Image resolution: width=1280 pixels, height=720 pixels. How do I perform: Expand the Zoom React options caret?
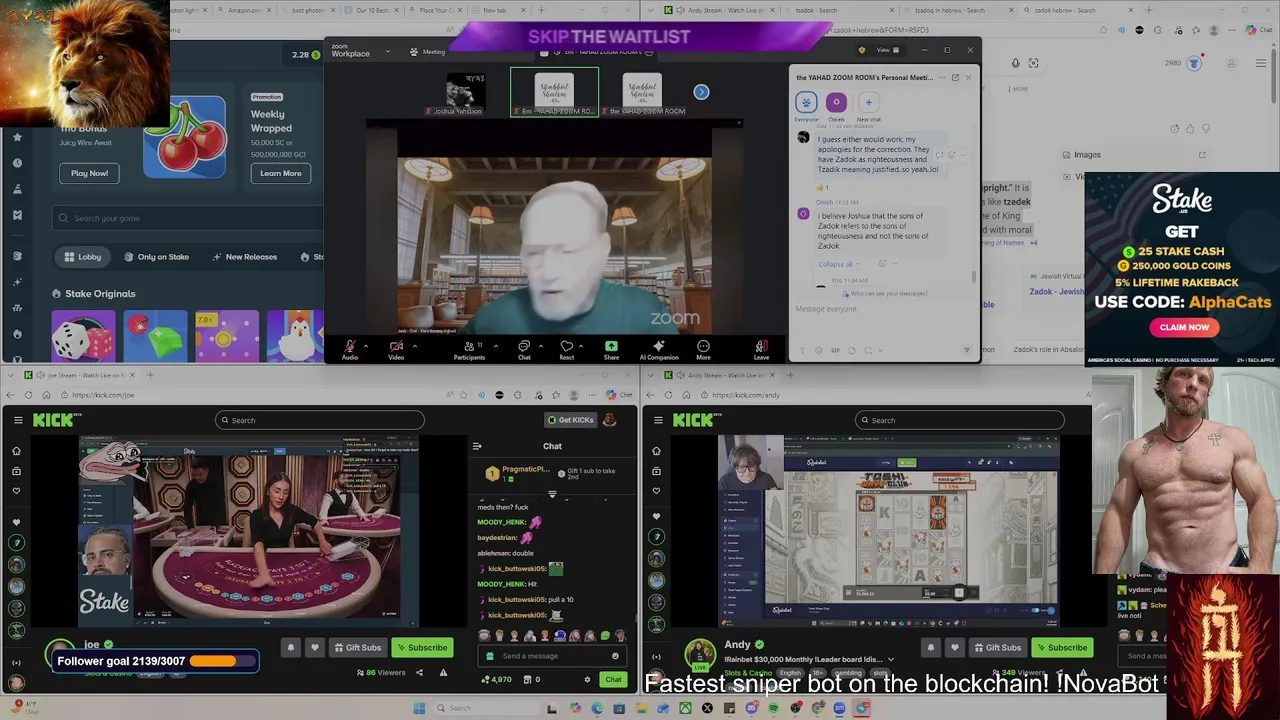(x=583, y=347)
